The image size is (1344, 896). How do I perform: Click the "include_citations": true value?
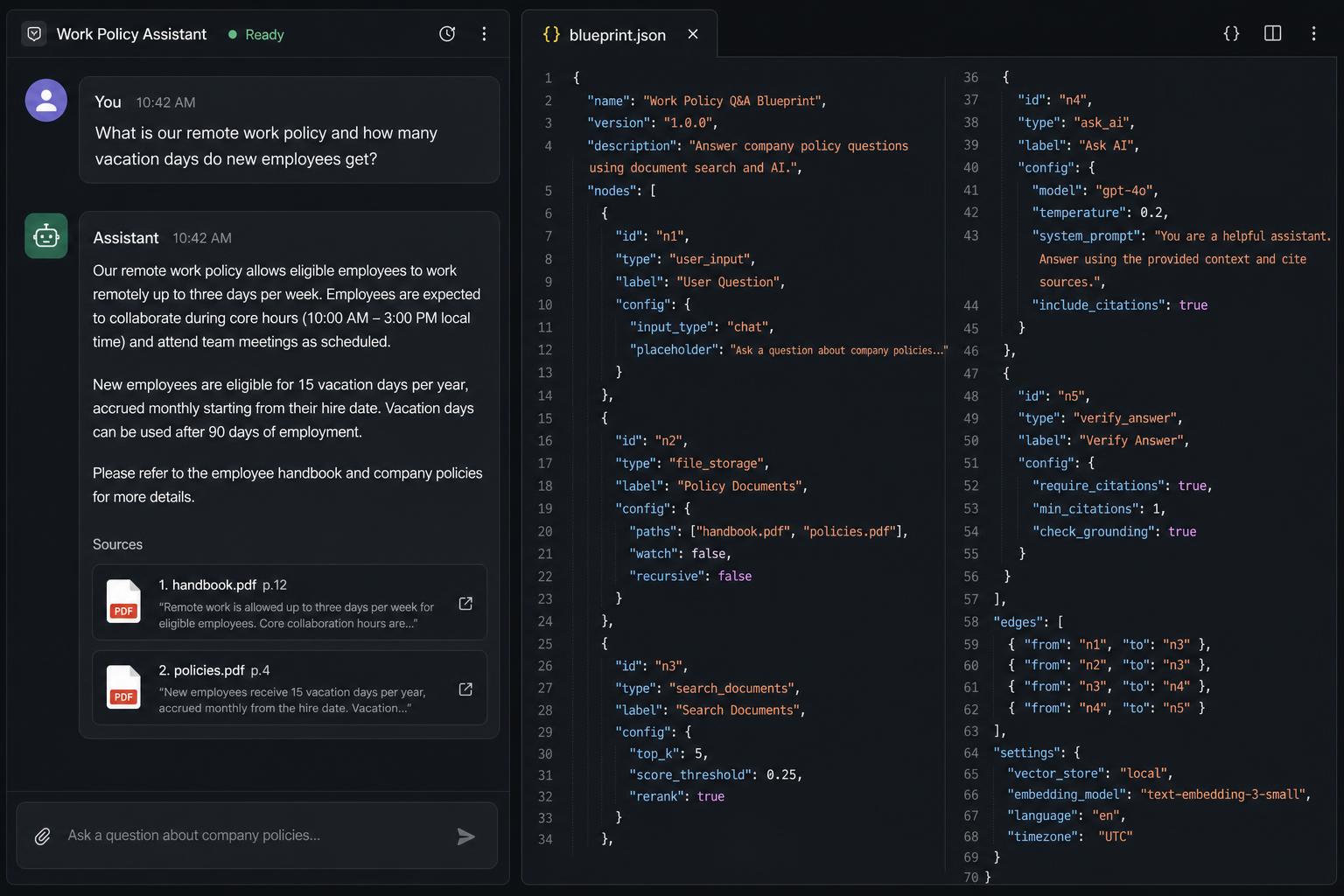point(1193,305)
